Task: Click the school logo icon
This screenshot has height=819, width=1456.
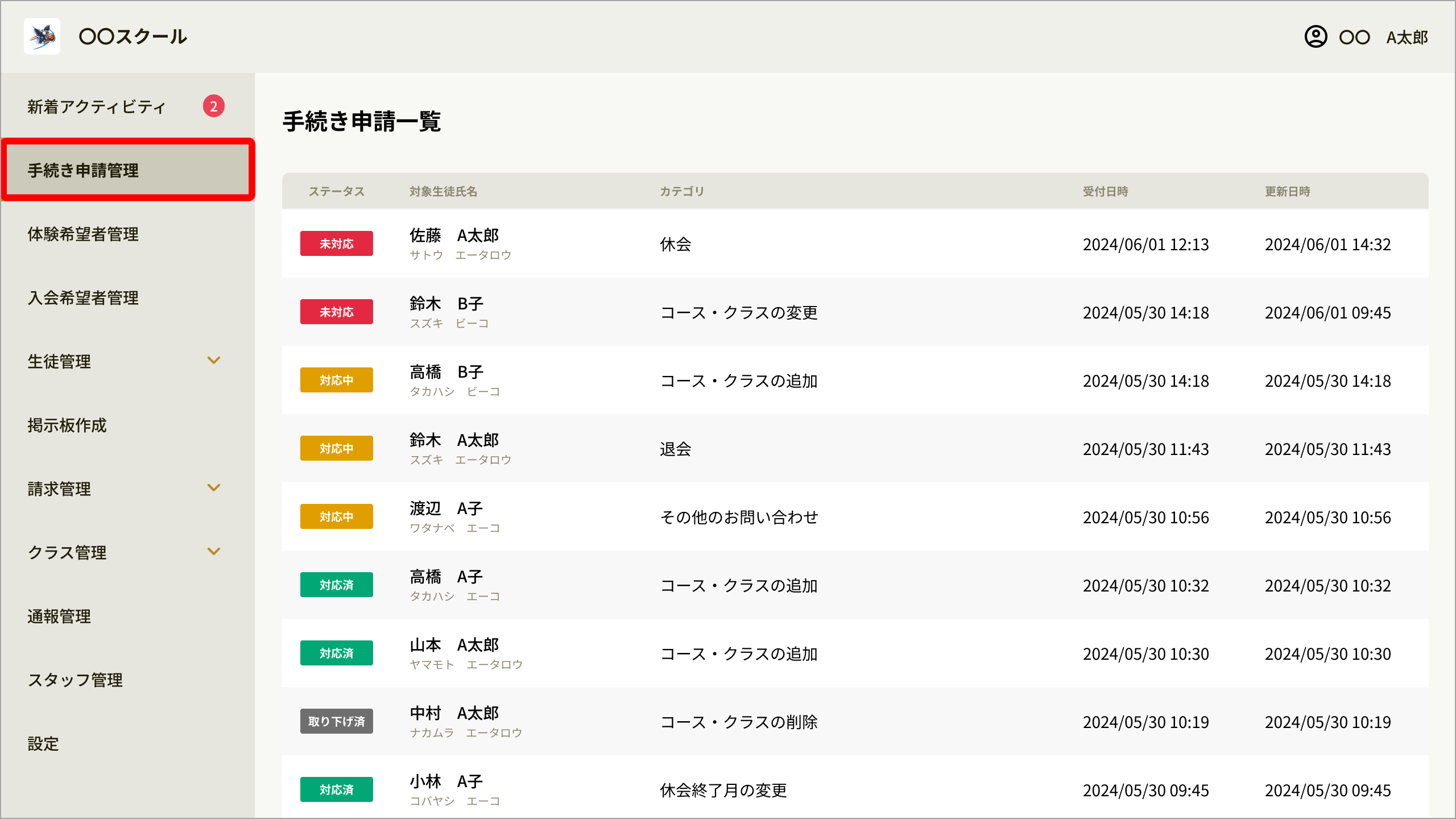Action: pos(42,36)
